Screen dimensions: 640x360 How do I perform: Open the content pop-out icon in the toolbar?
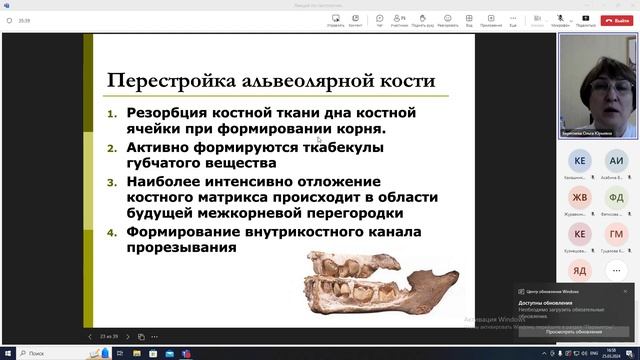(356, 20)
